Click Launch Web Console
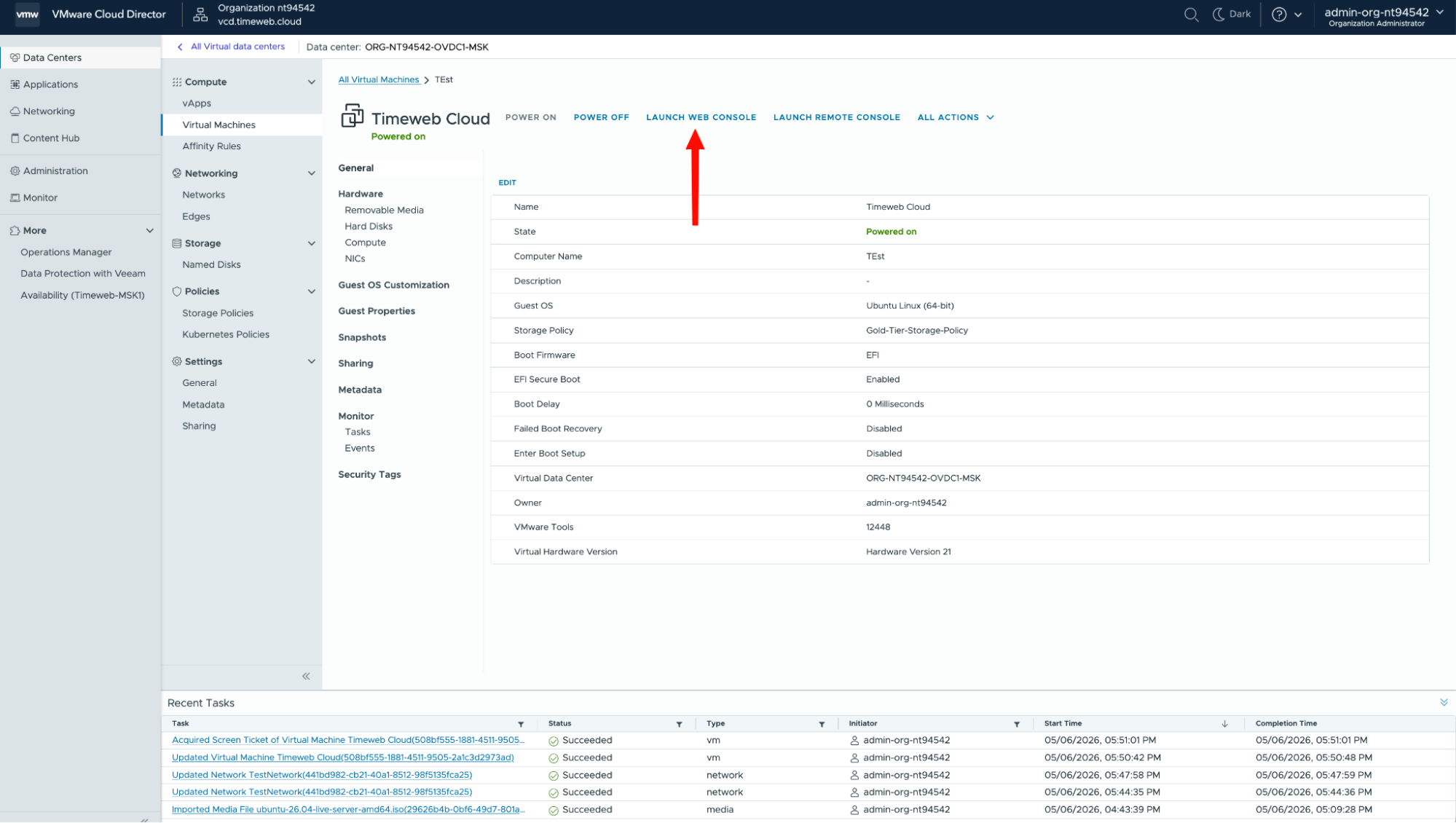 tap(701, 117)
